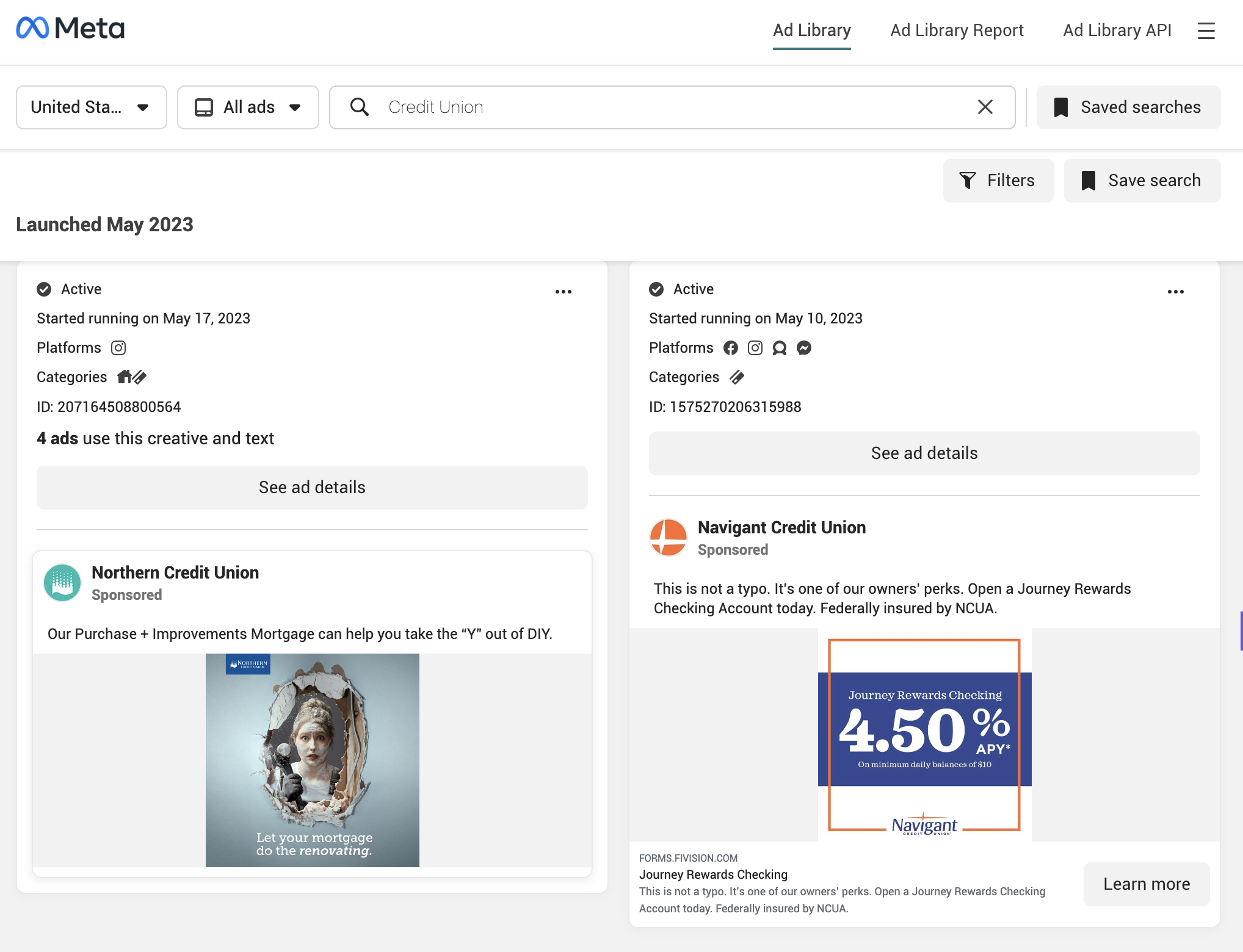The width and height of the screenshot is (1243, 952).
Task: Open the hamburger menu icon
Action: coord(1206,31)
